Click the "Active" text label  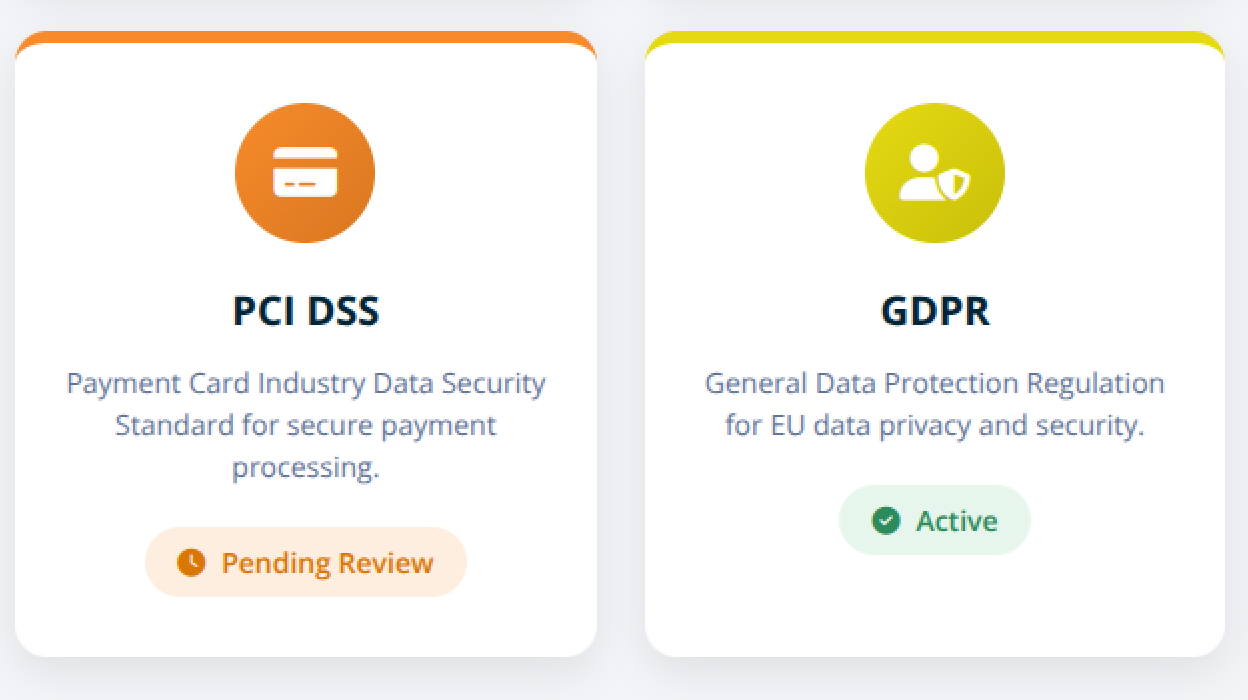tap(957, 521)
